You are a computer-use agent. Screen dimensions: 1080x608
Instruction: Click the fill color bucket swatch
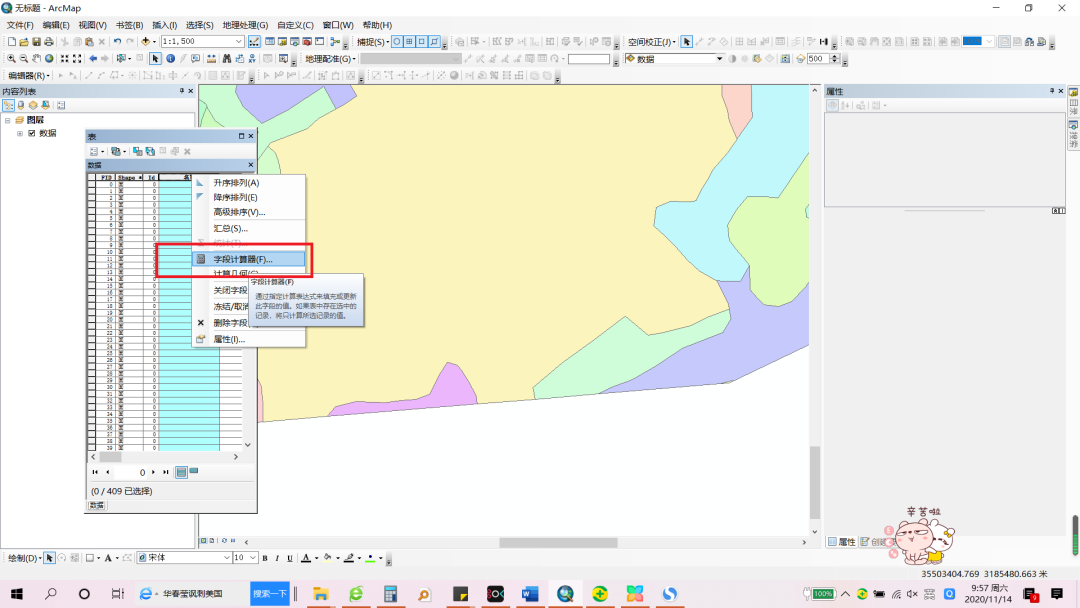[x=328, y=558]
